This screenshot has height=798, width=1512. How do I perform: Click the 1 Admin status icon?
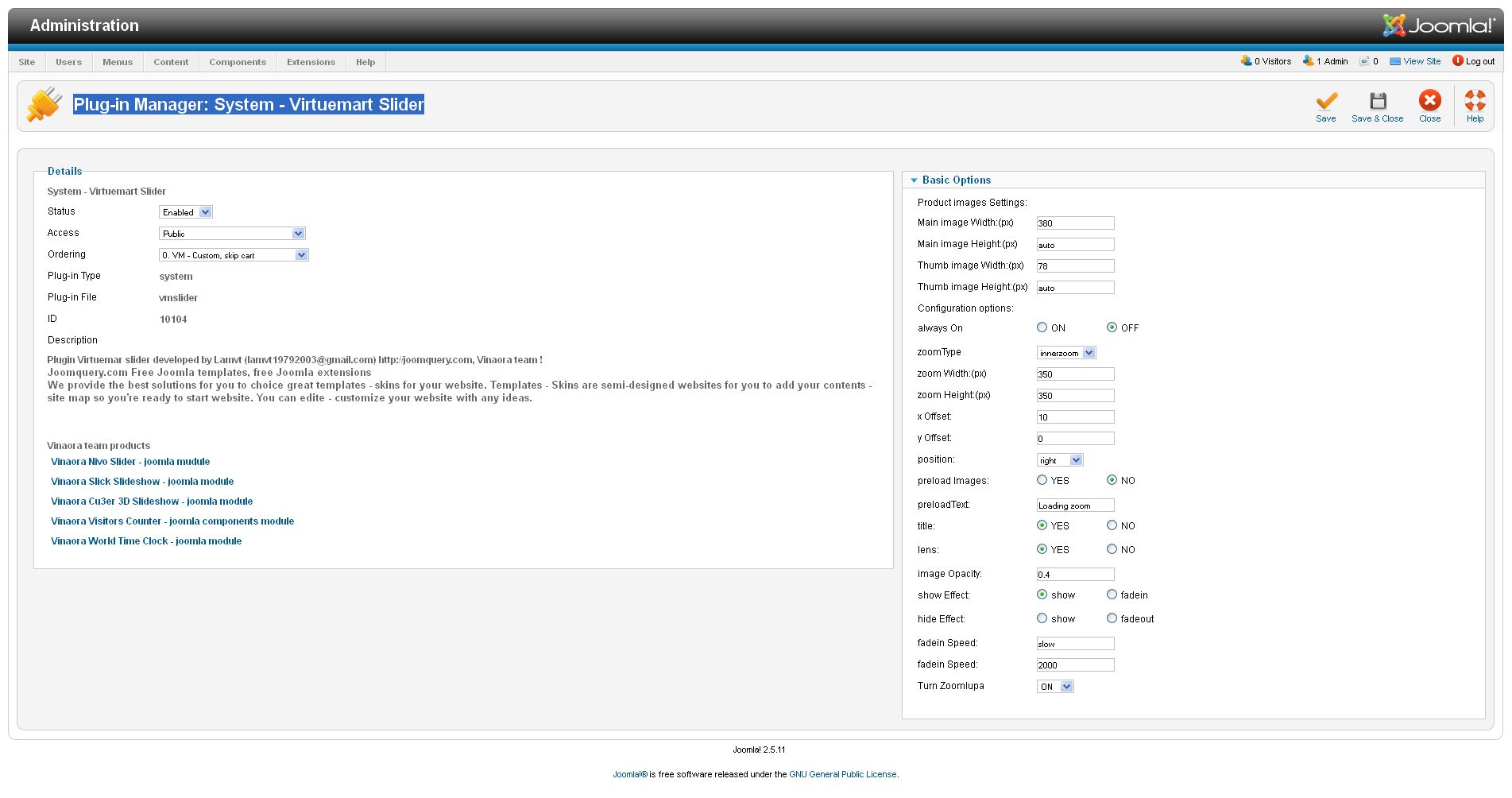point(1308,60)
